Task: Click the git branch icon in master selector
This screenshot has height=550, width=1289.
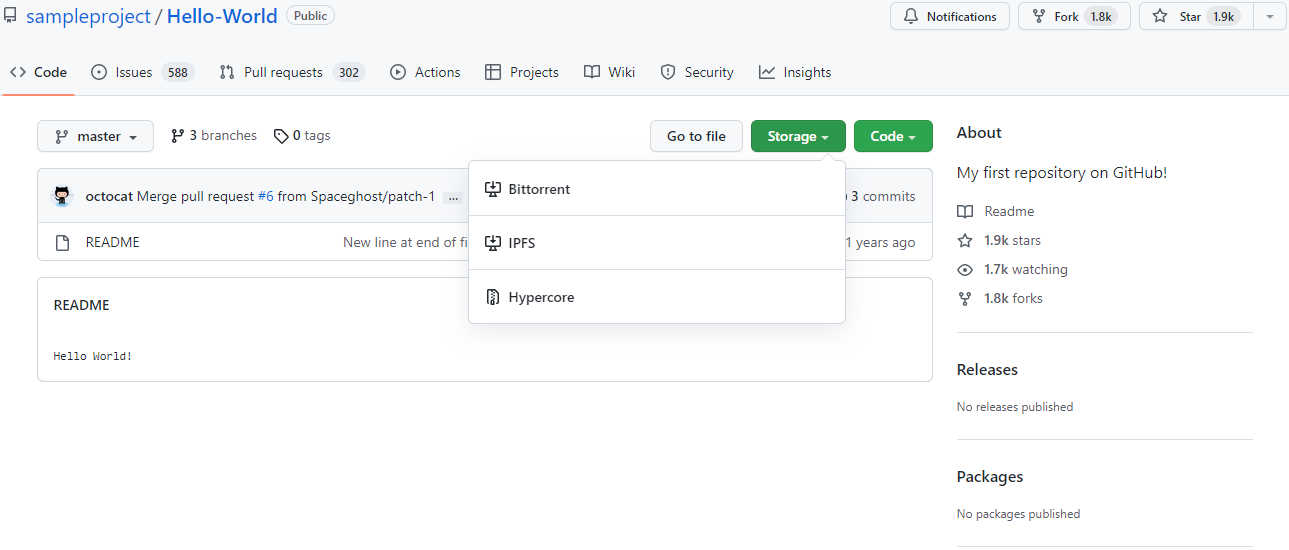Action: (62, 136)
